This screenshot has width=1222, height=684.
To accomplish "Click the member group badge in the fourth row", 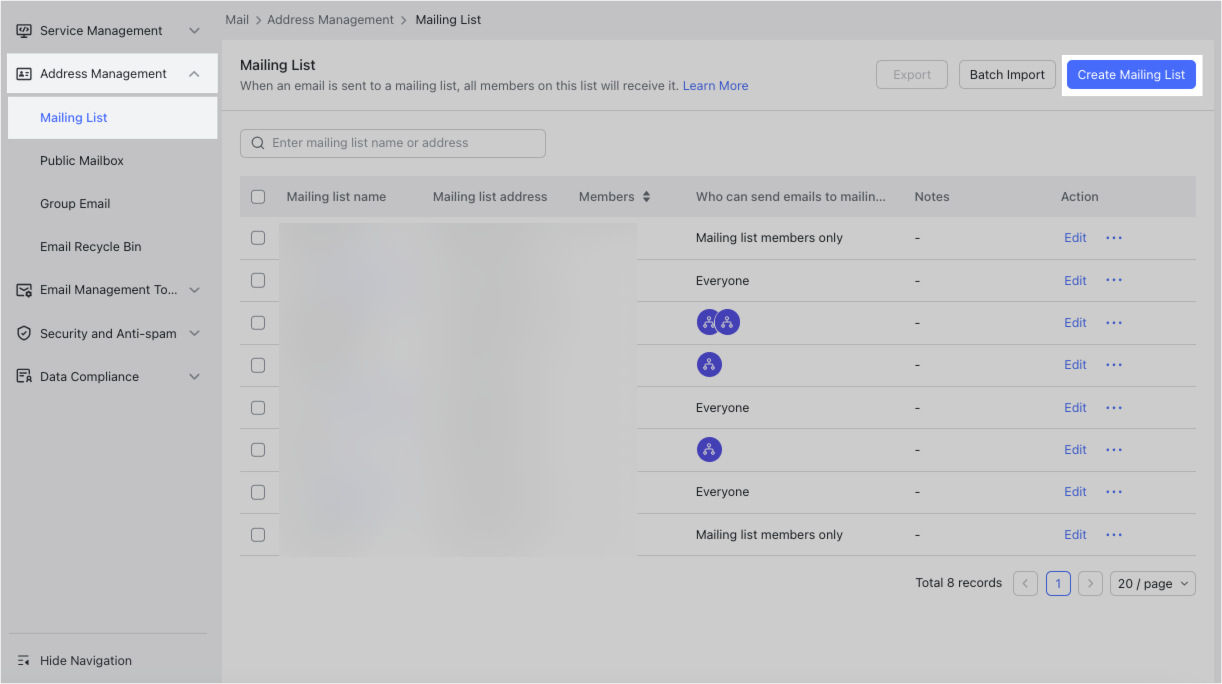I will [x=709, y=364].
